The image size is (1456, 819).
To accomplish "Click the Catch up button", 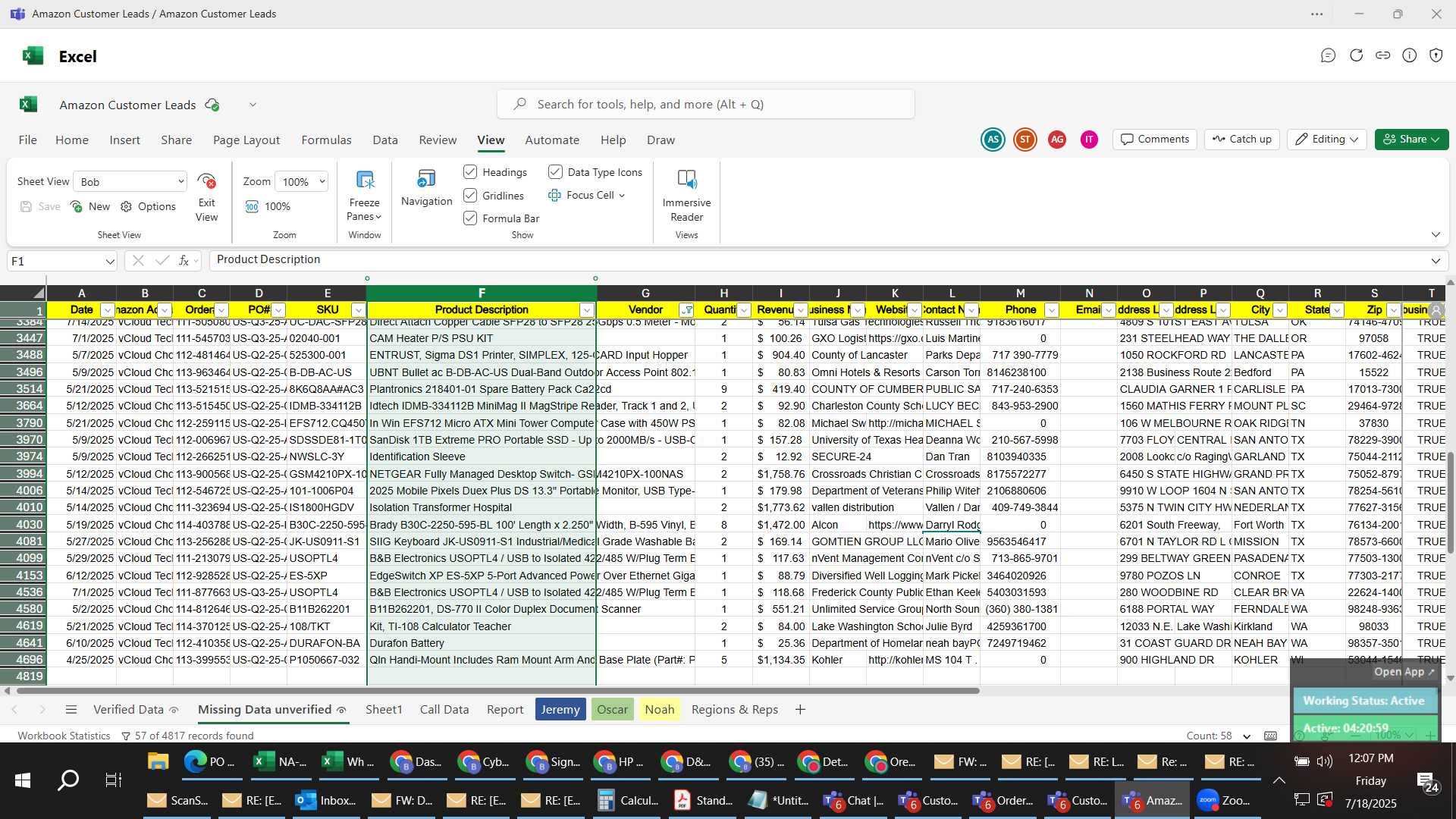I will [1242, 140].
